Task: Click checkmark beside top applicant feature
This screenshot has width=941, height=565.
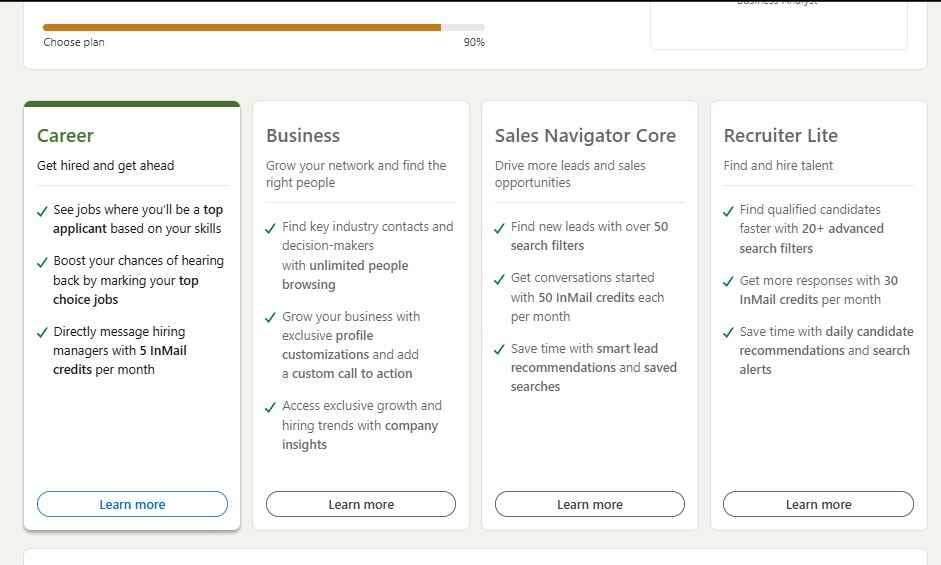Action: (42, 211)
